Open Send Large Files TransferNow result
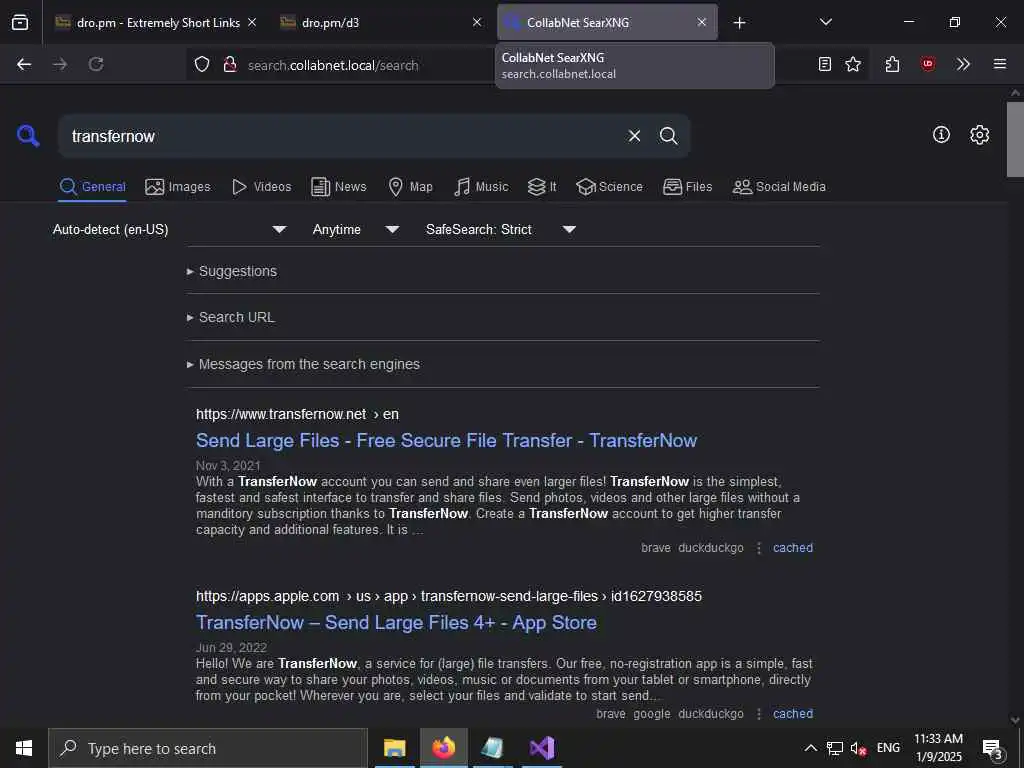 point(447,440)
